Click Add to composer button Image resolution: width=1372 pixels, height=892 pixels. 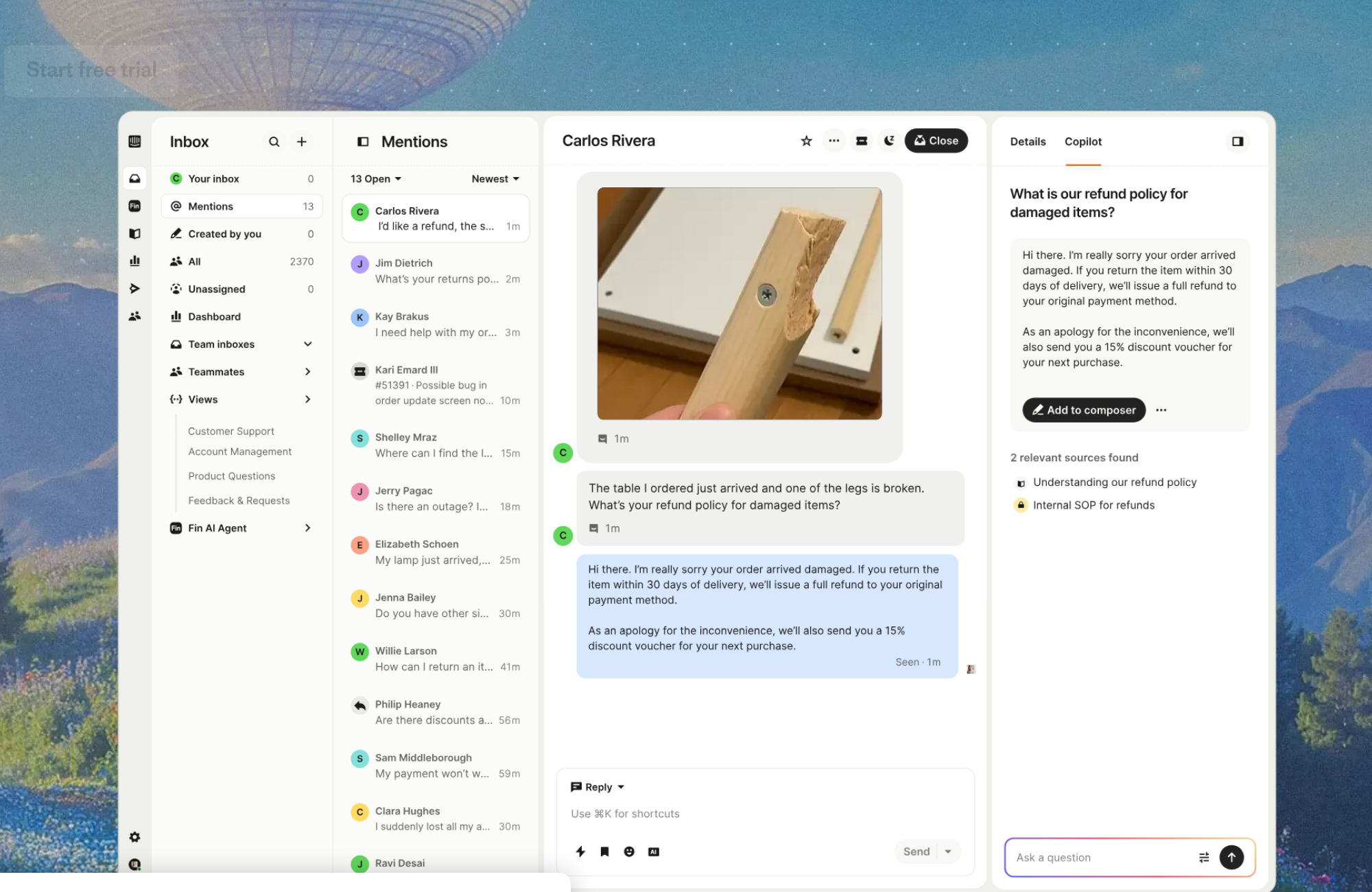(1084, 410)
